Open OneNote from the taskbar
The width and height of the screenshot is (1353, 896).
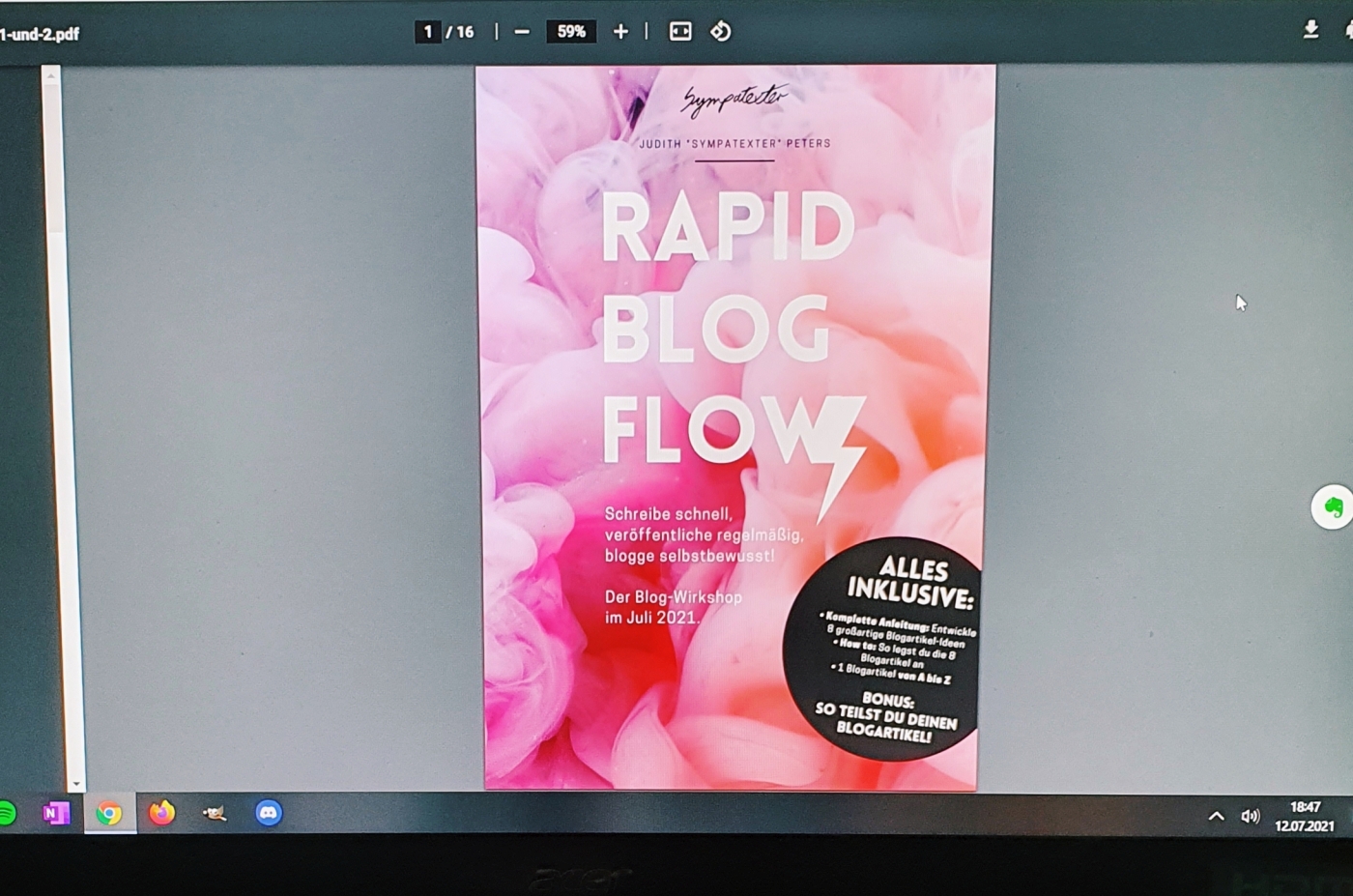[56, 814]
